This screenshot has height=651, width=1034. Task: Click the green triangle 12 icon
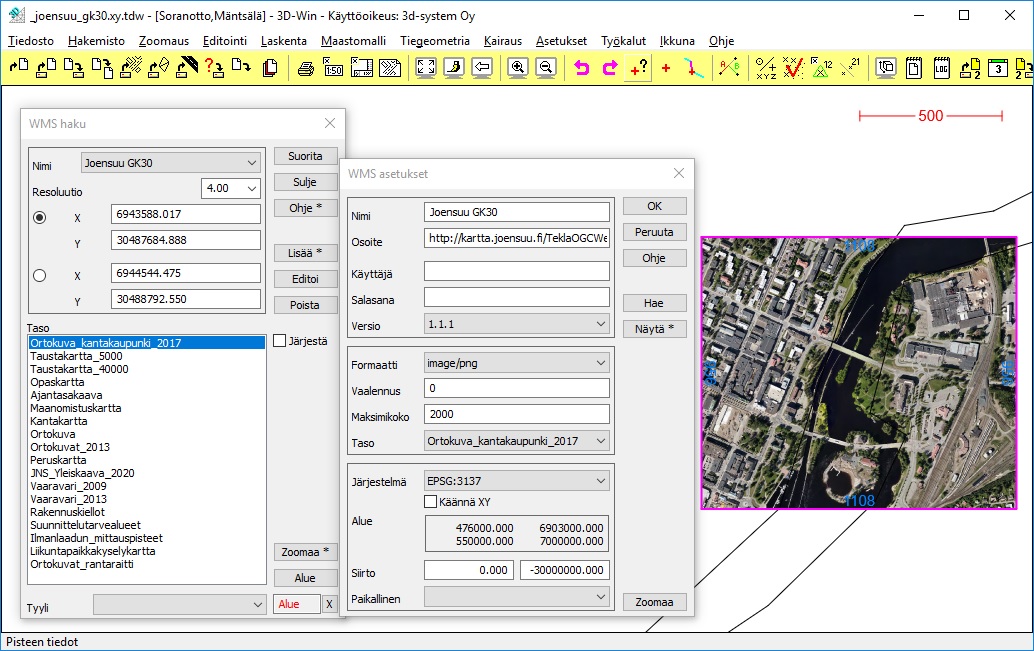pos(821,67)
